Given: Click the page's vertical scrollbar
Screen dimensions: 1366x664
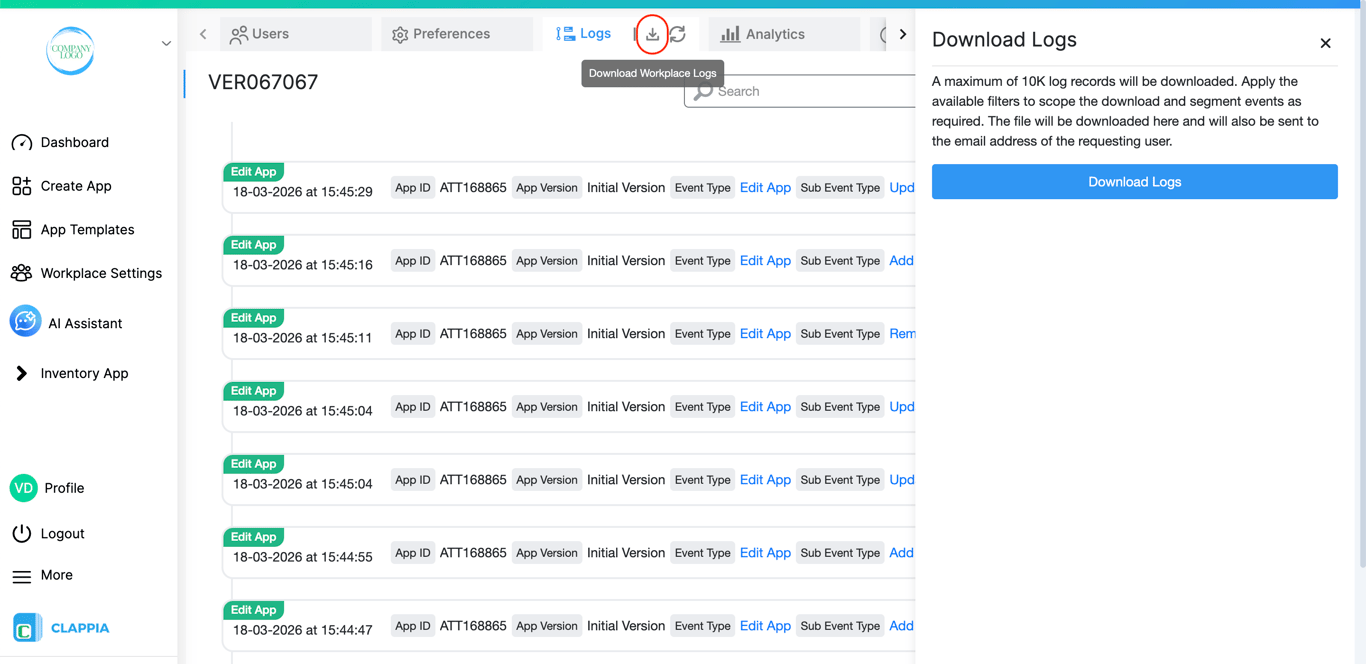Looking at the screenshot, I should click(x=1361, y=290).
